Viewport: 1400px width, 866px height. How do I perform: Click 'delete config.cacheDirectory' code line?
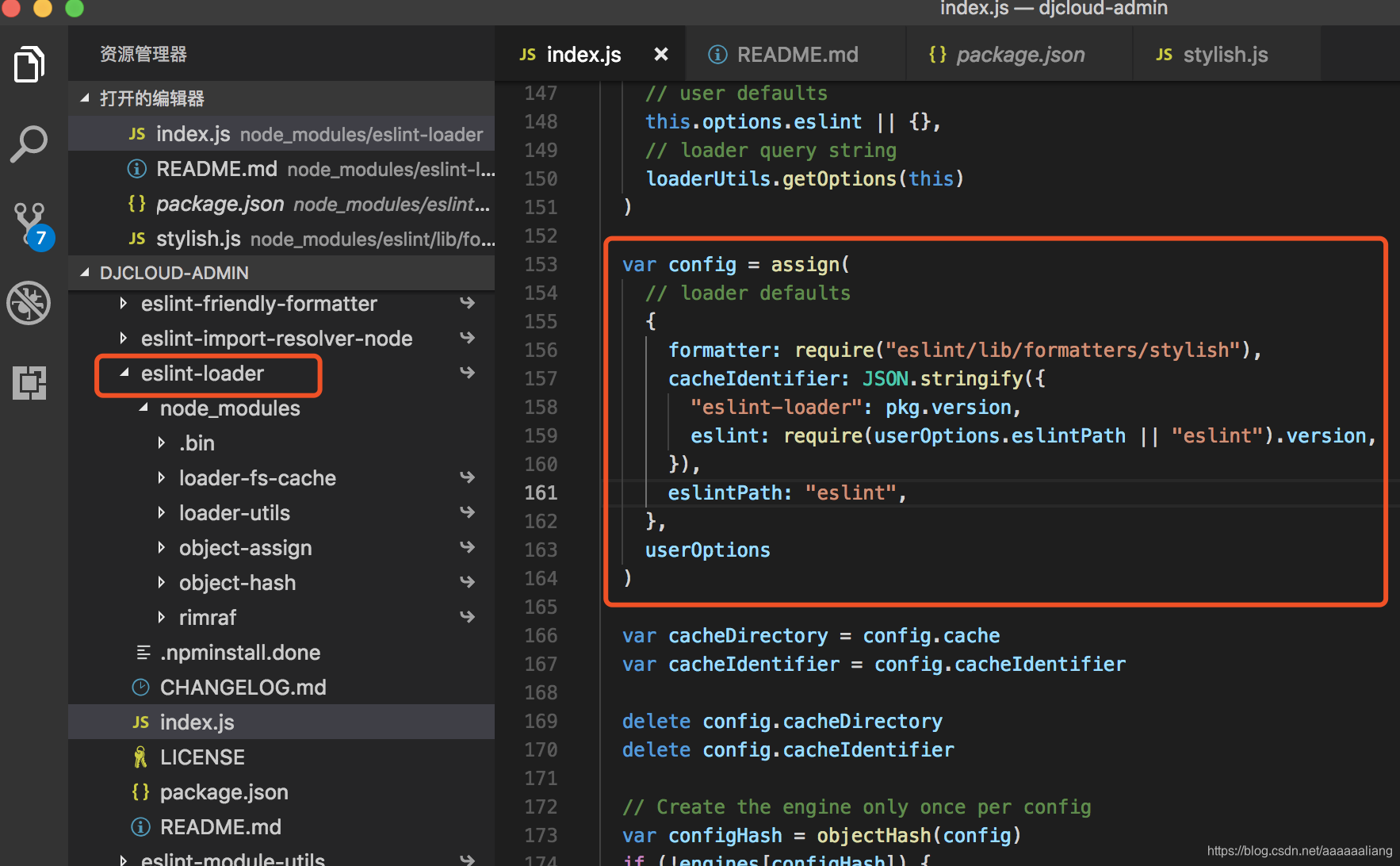pyautogui.click(x=782, y=721)
